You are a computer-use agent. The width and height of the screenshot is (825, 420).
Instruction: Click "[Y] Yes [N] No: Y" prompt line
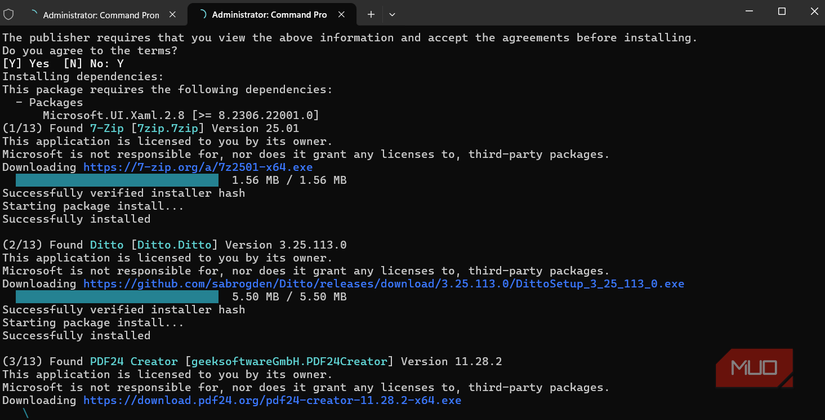pos(63,64)
